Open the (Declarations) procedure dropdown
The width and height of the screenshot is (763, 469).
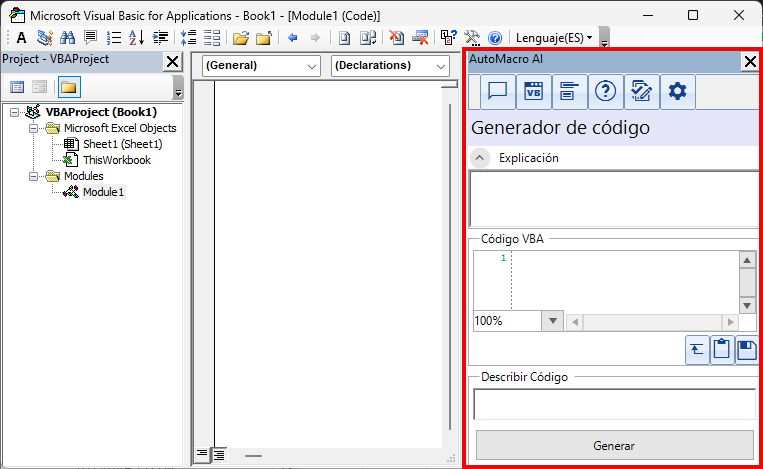point(390,66)
